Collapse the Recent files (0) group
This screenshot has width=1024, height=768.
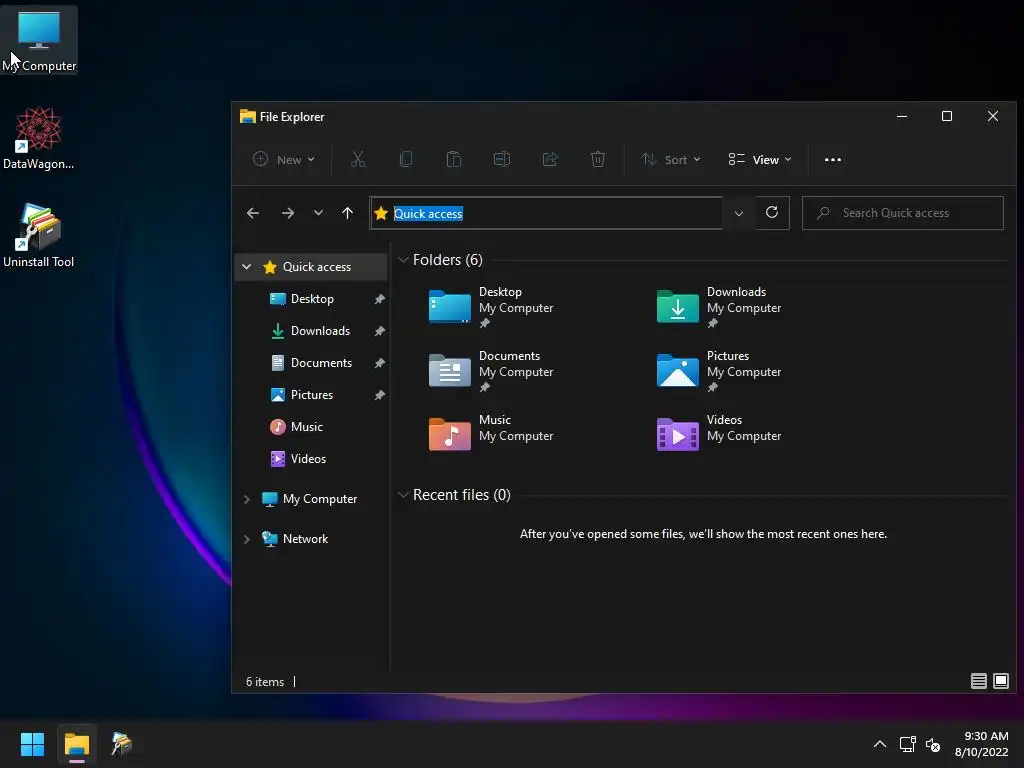[403, 494]
